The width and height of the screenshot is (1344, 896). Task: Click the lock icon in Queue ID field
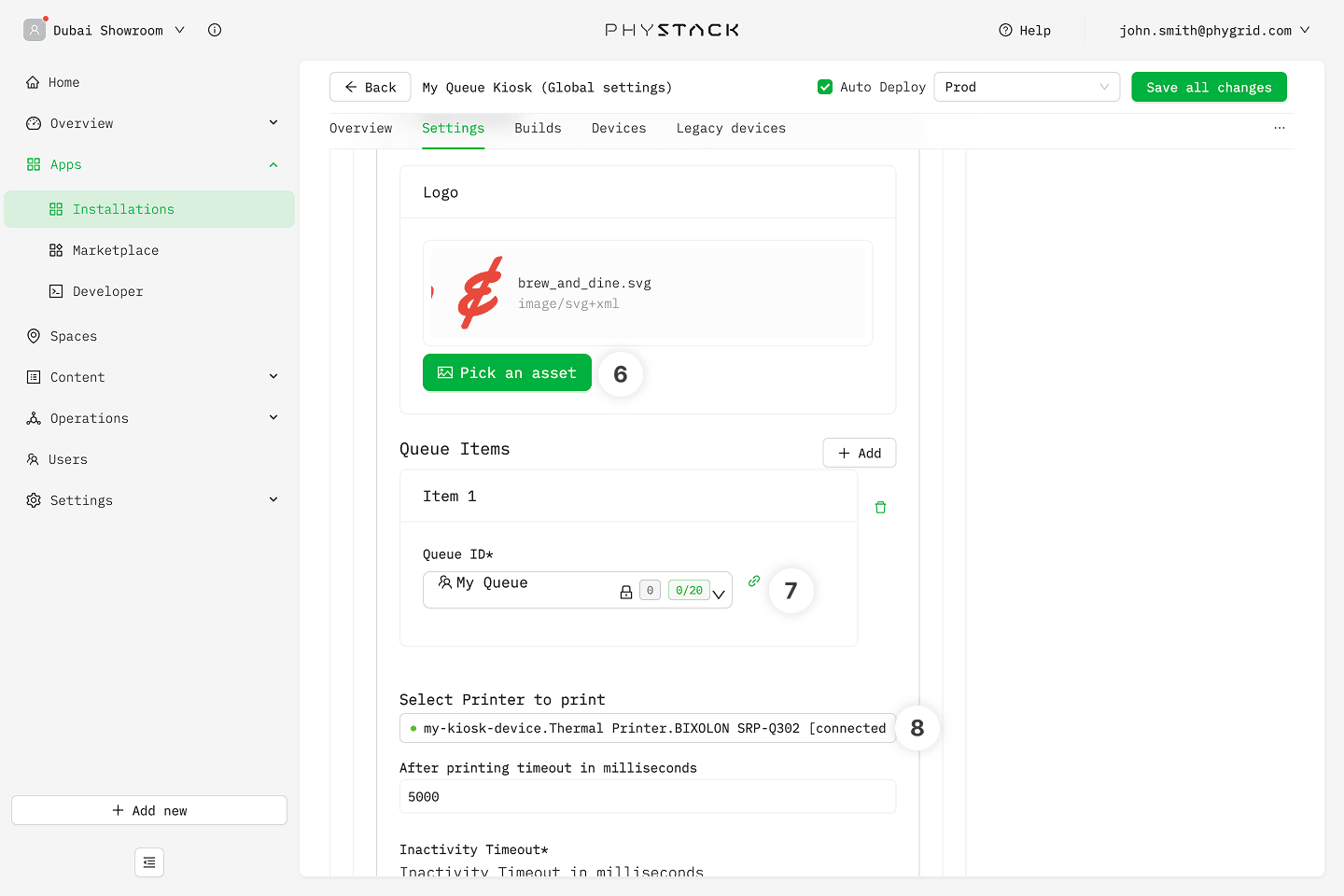coord(626,592)
